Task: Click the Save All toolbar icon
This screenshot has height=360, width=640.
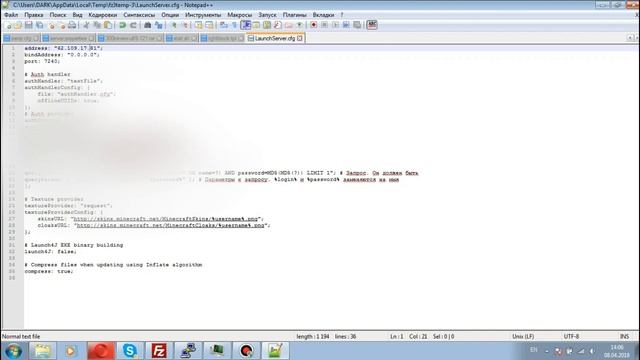Action: pyautogui.click(x=40, y=25)
